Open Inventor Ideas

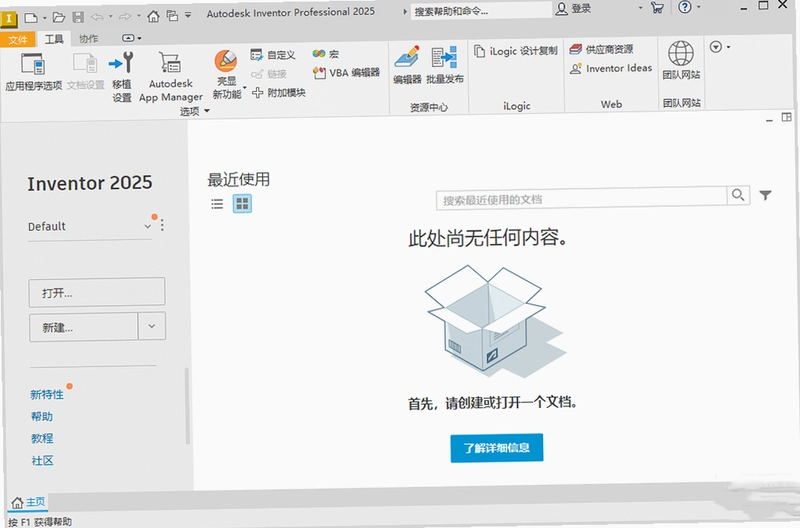click(x=611, y=68)
